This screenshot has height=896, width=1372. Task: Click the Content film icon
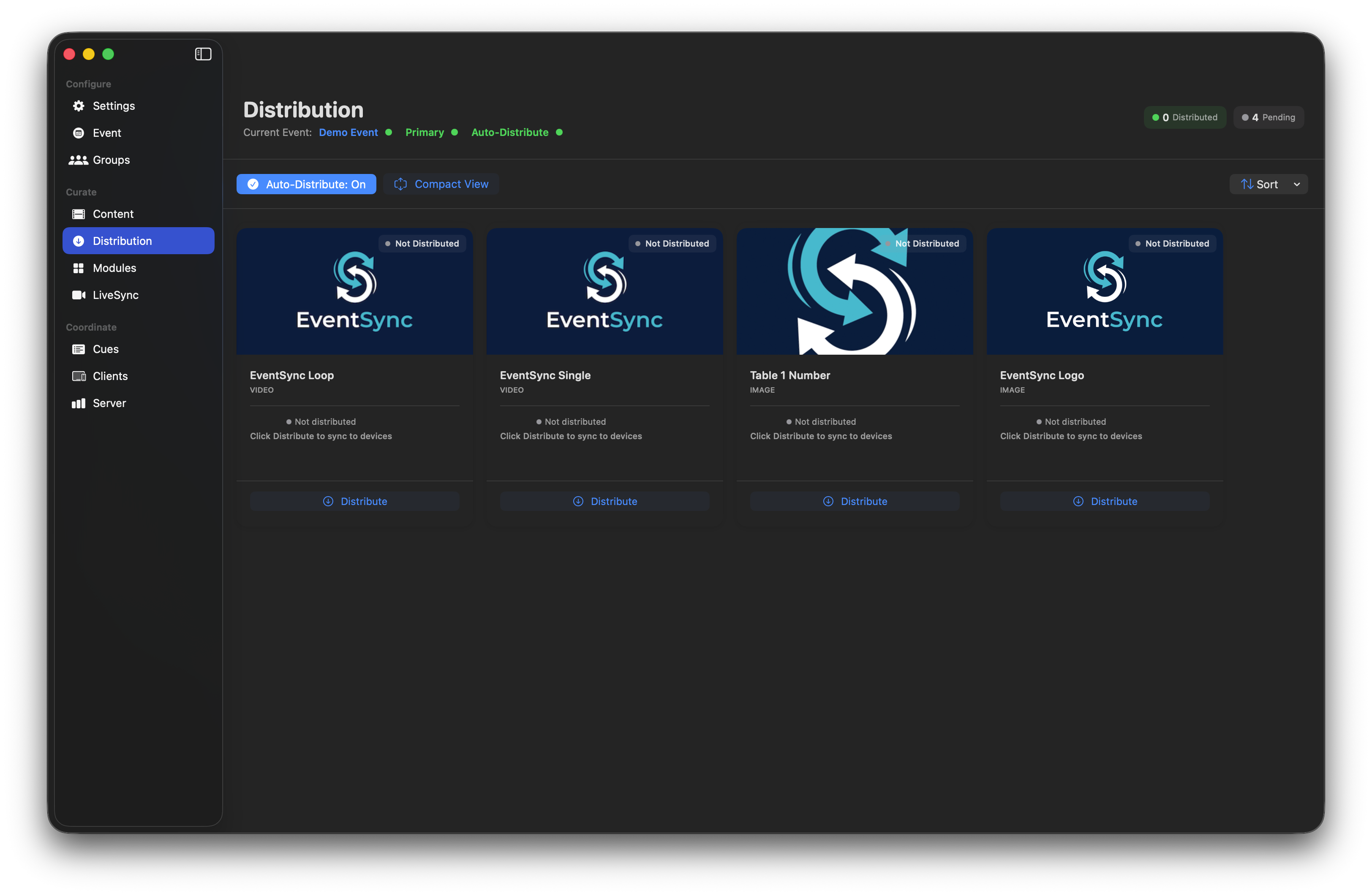[x=79, y=214]
